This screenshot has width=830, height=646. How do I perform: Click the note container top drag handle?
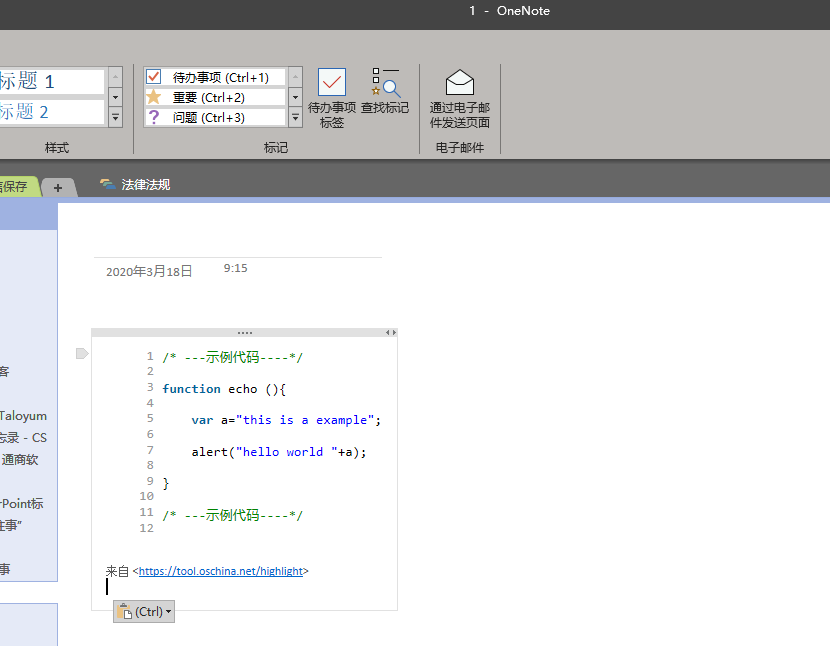tap(244, 332)
